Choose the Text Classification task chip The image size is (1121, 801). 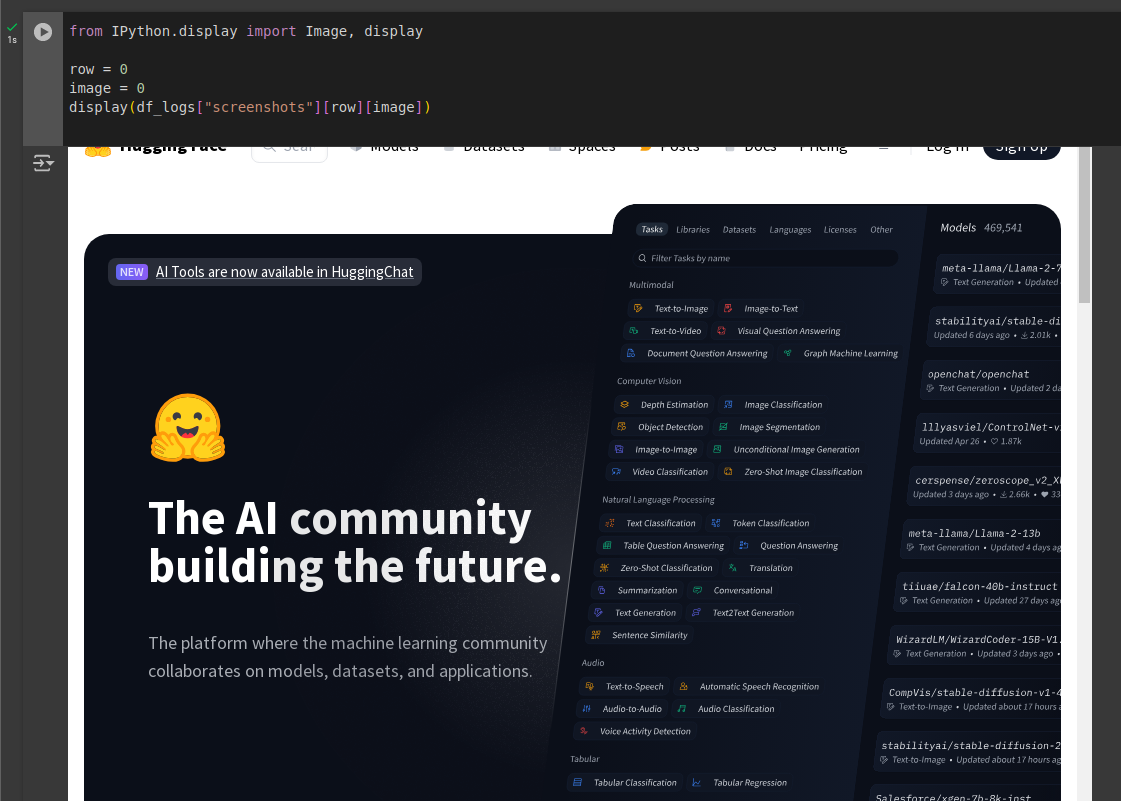point(651,523)
